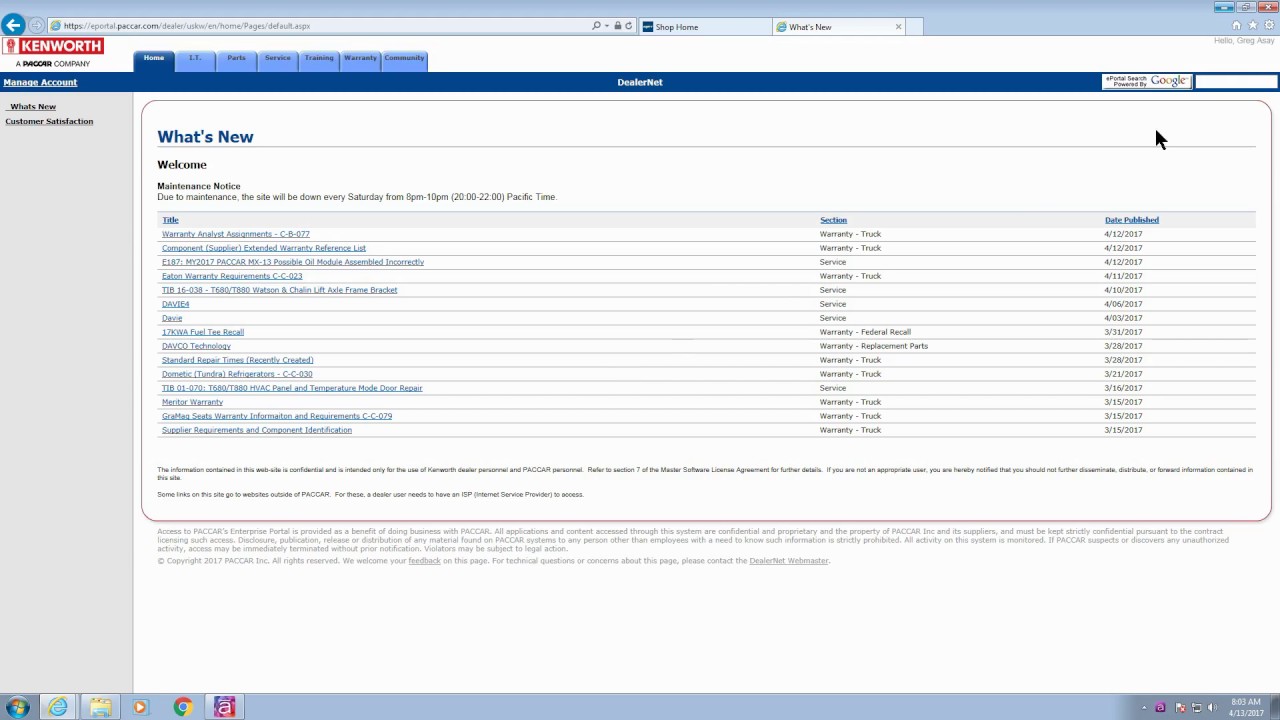The image size is (1280, 720).
Task: Open the Windows Start button
Action: (17, 707)
